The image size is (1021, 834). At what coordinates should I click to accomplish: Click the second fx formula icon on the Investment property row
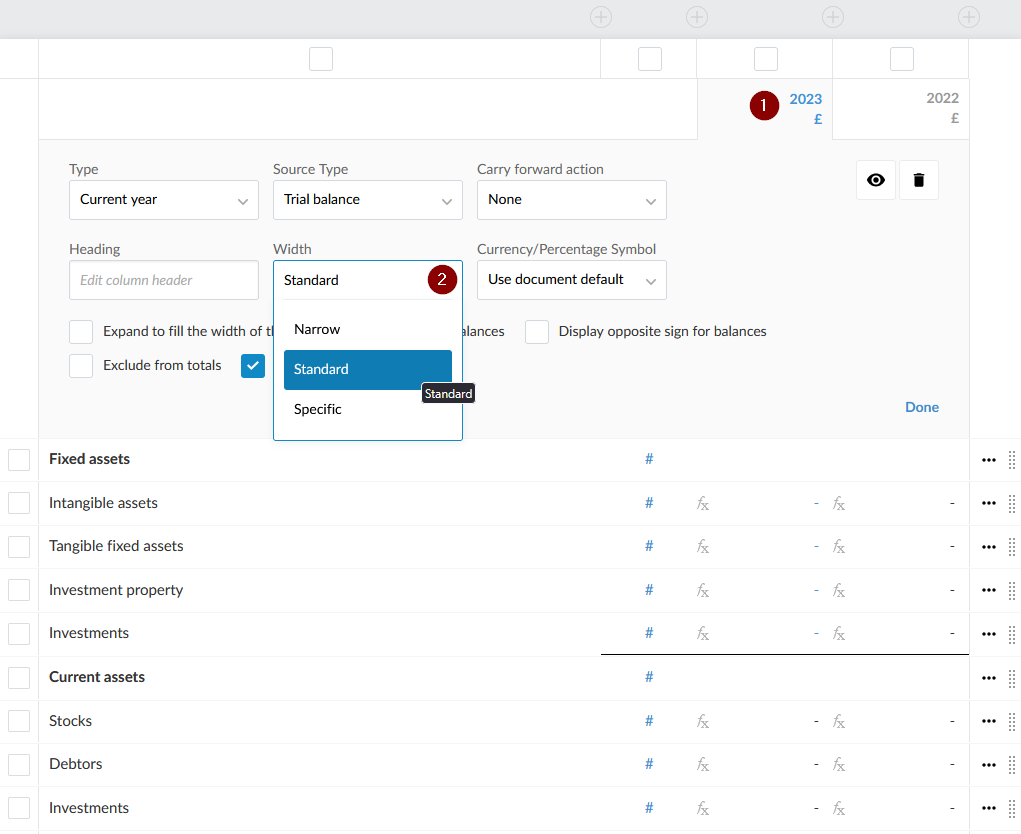pyautogui.click(x=839, y=591)
